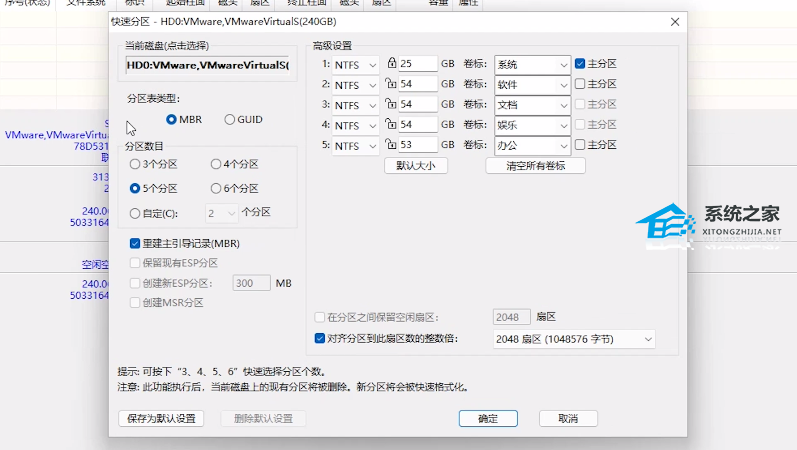This screenshot has width=797, height=450.
Task: Open file system dropdown for partition 1
Action: (x=355, y=65)
